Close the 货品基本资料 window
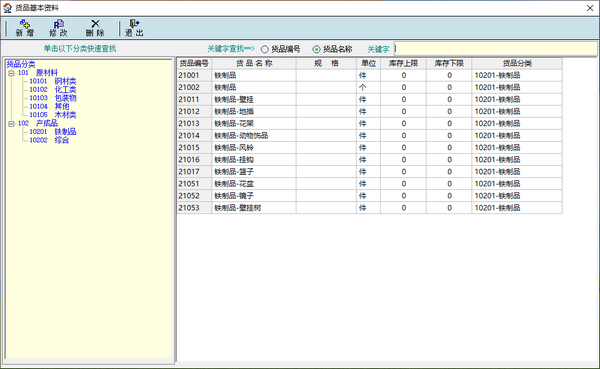 pos(590,8)
